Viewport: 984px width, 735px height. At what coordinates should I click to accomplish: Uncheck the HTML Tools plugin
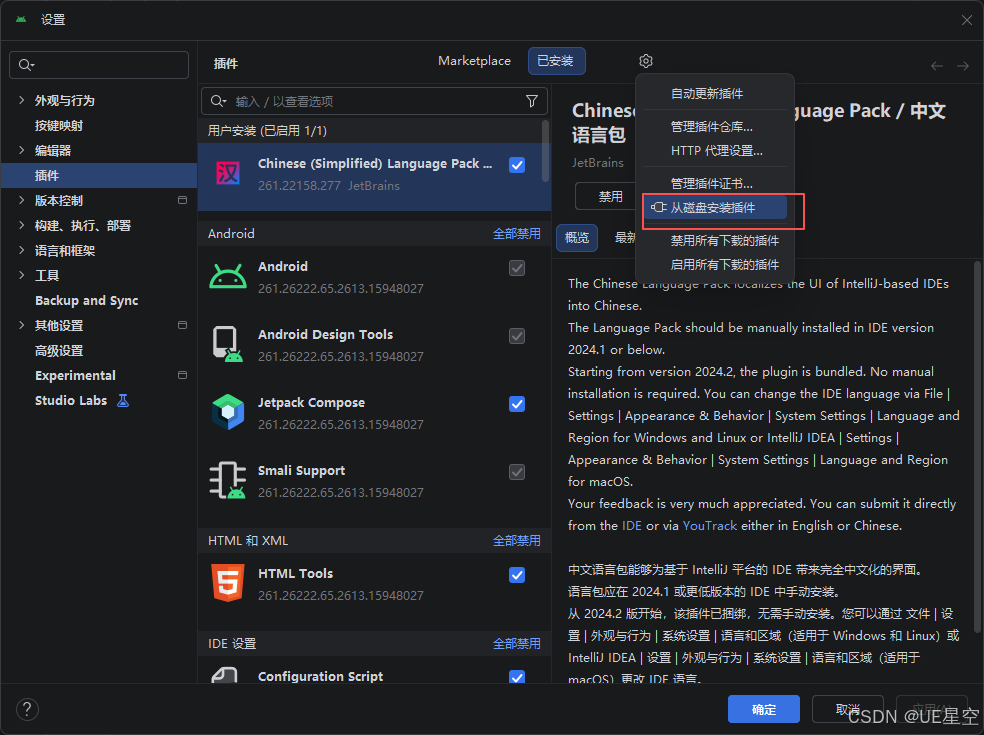517,575
